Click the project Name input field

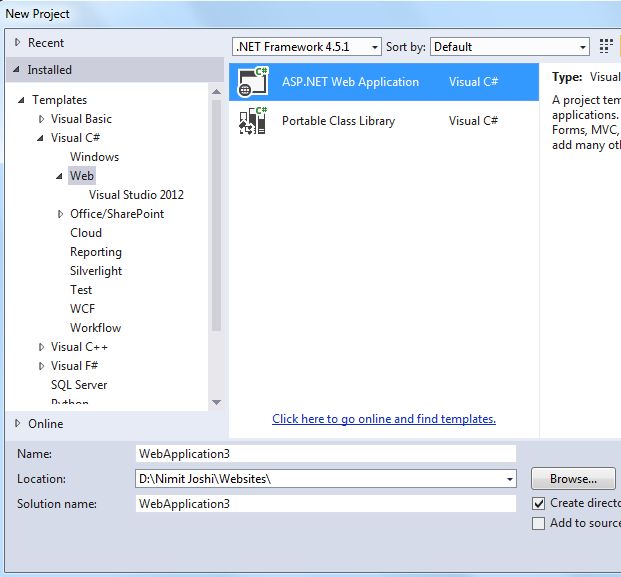pyautogui.click(x=326, y=454)
